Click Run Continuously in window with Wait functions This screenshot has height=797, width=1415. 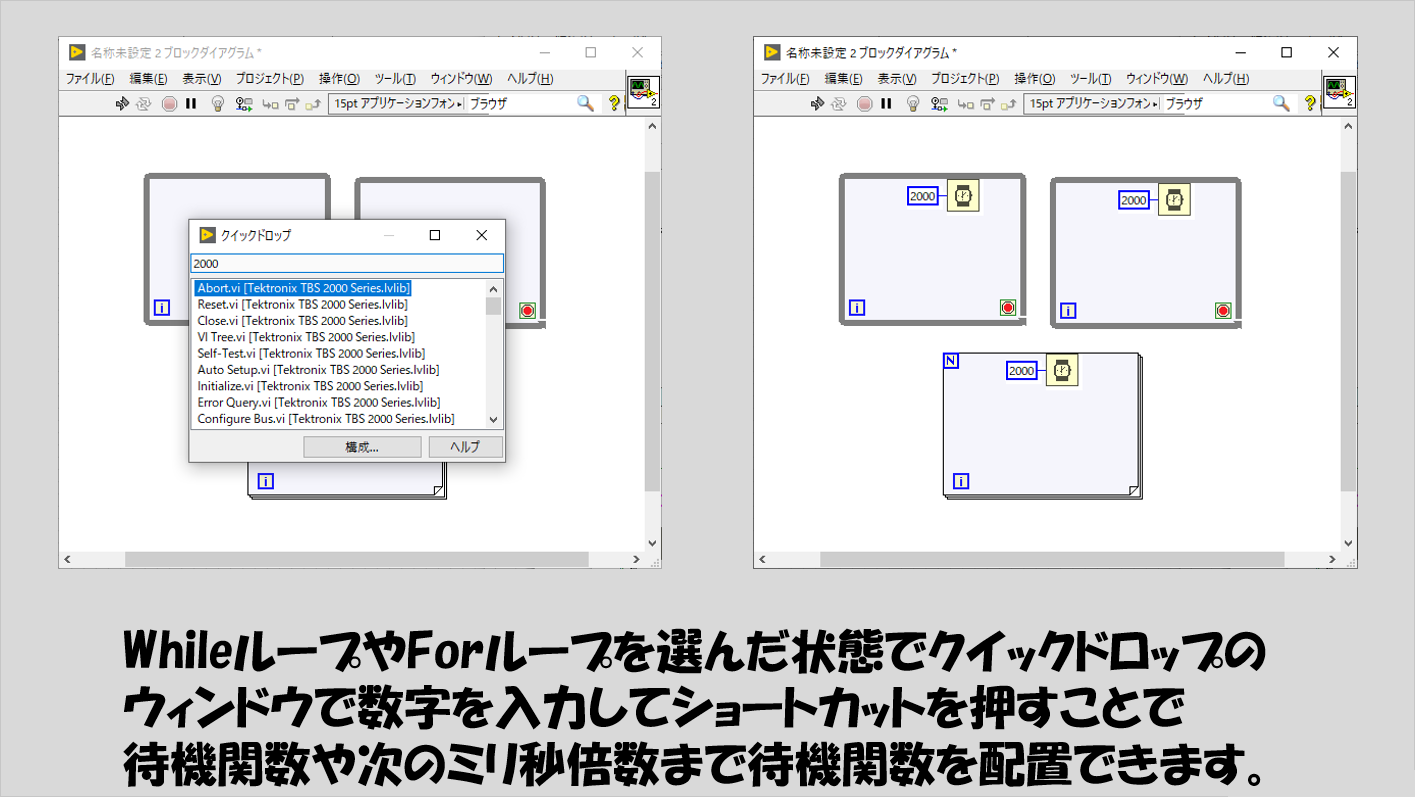[x=840, y=103]
